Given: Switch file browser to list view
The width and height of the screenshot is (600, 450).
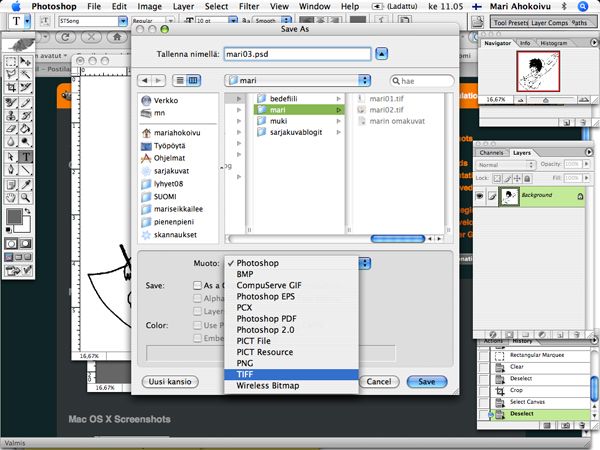Looking at the screenshot, I should (x=179, y=80).
